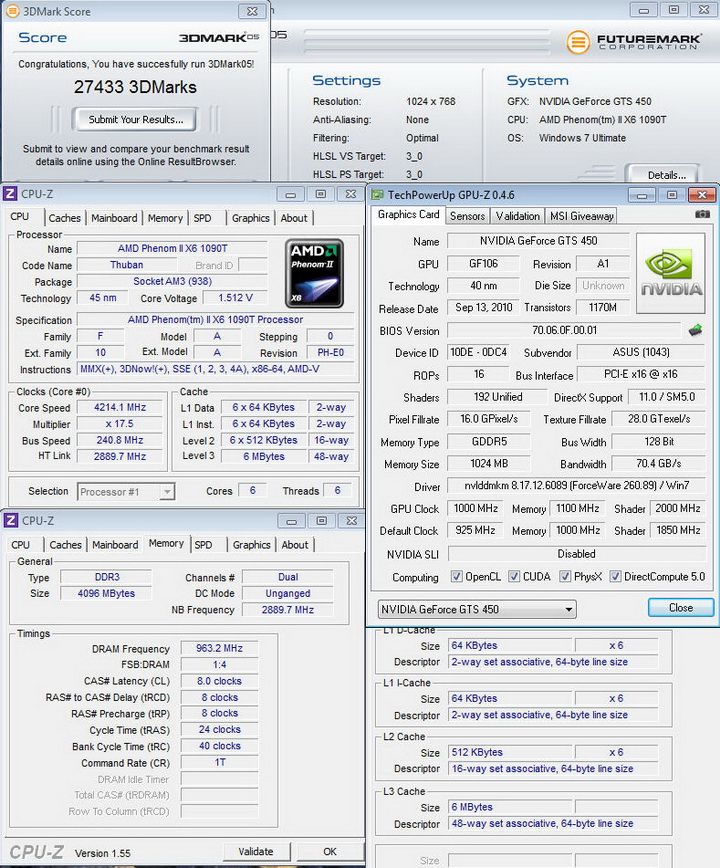
Task: Switch to CPU tab in lower CPU-Z window
Action: pyautogui.click(x=20, y=545)
